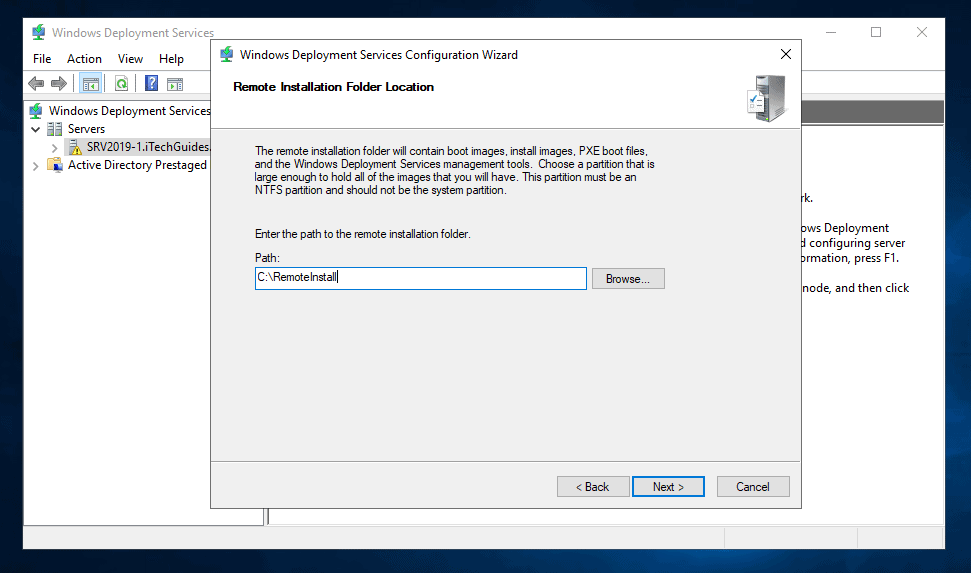Image resolution: width=971 pixels, height=573 pixels.
Task: Click the wizard title bar icon
Action: pyautogui.click(x=227, y=55)
